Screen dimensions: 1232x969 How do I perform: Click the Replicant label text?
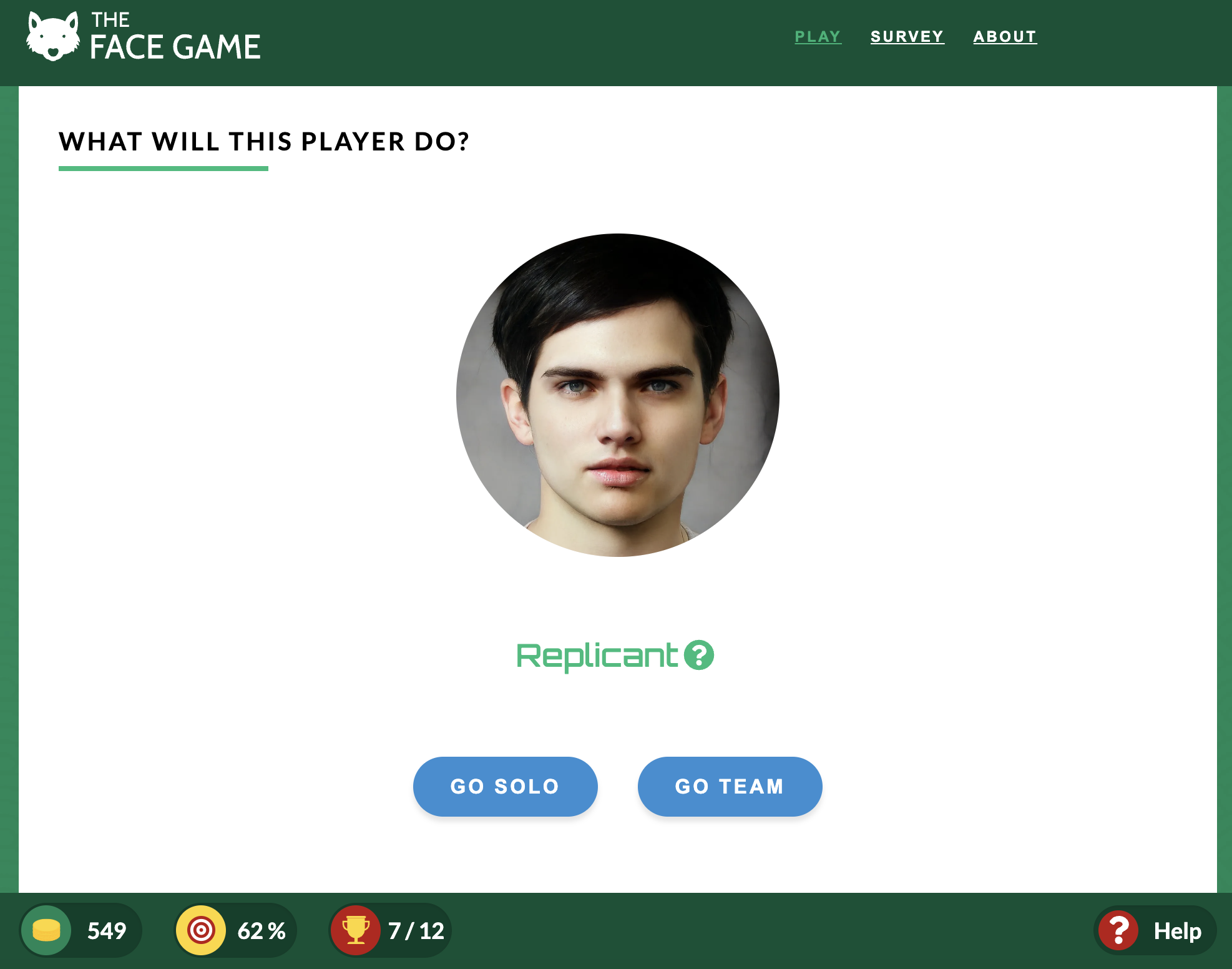597,656
